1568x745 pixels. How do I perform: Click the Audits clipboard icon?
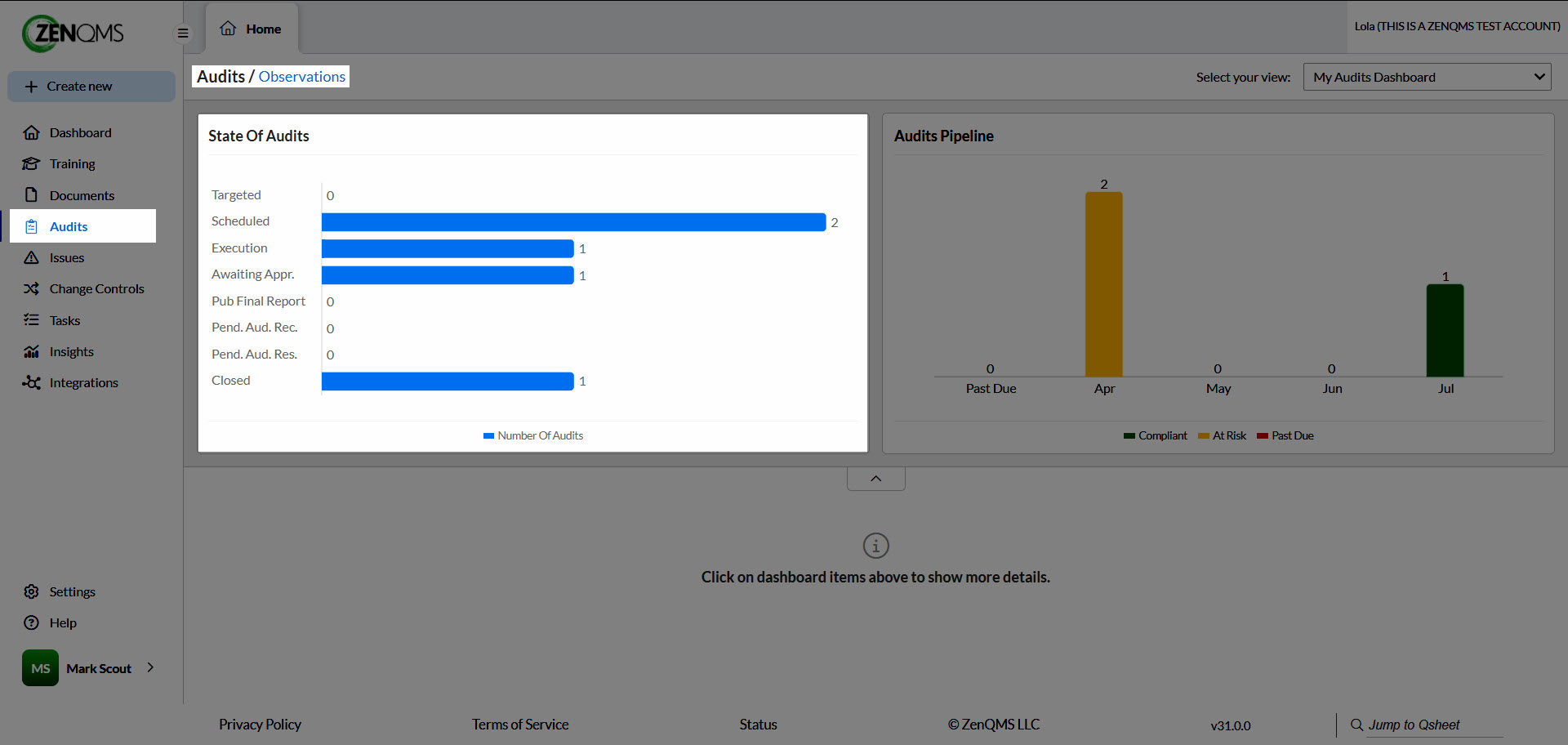click(31, 226)
